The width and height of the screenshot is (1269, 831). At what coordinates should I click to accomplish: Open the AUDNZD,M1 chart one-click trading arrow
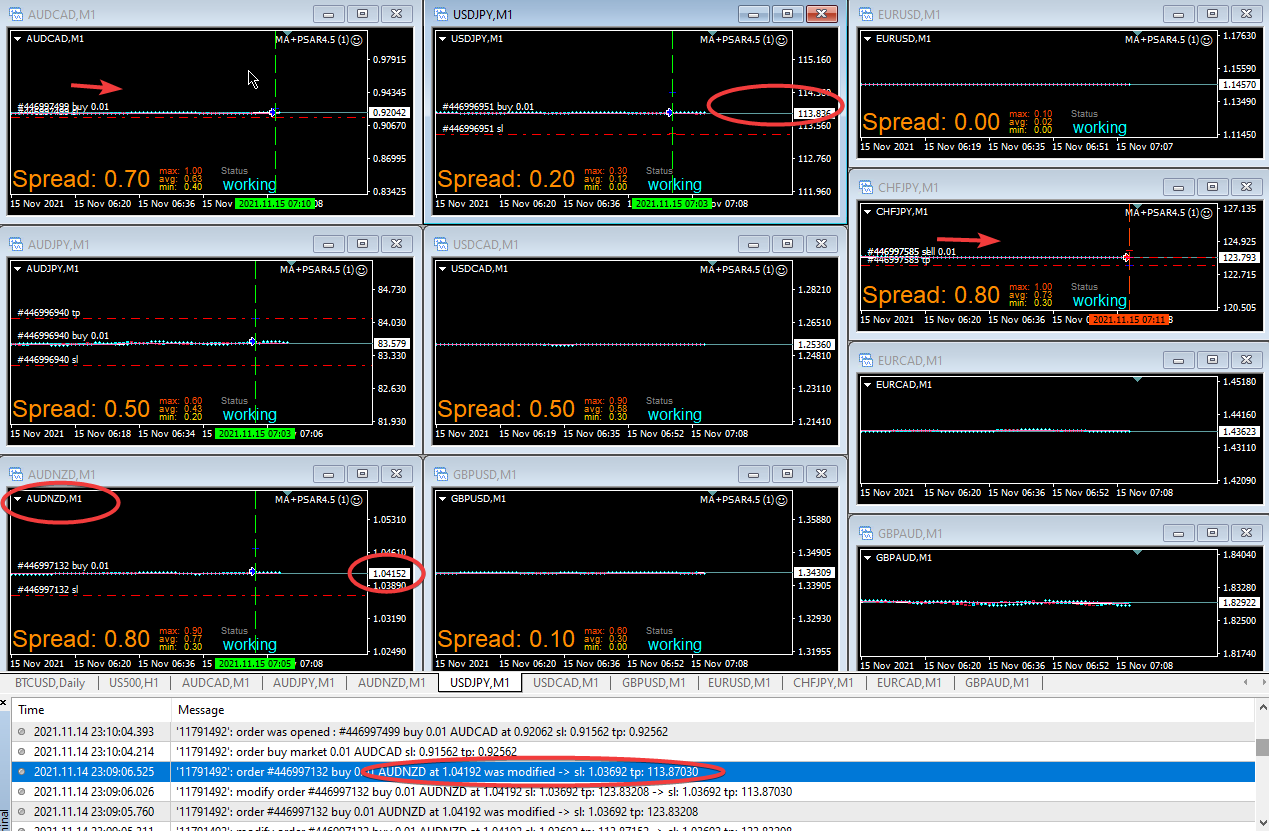(x=18, y=499)
